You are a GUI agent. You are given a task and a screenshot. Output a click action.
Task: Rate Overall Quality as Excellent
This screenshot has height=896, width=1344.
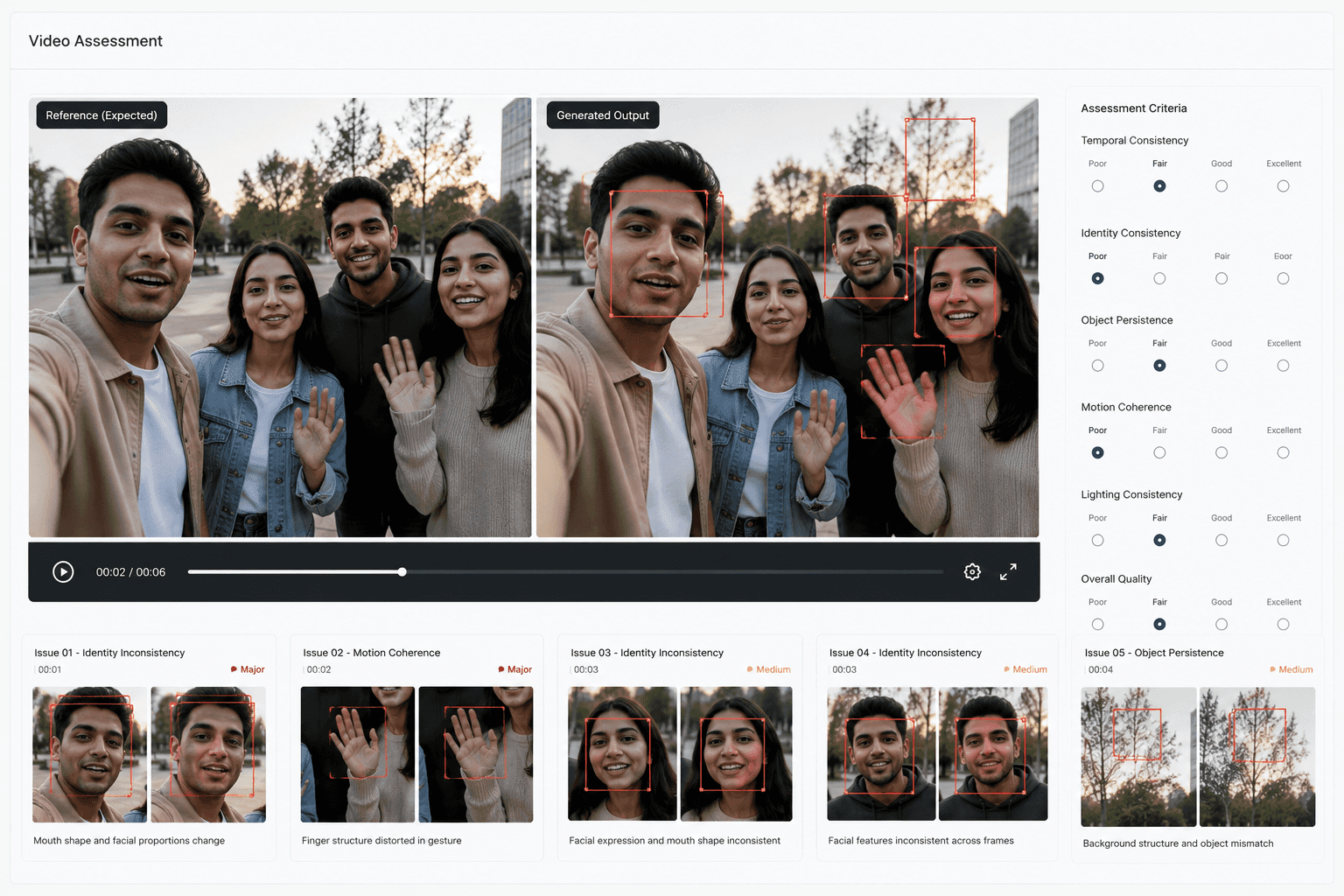click(x=1283, y=624)
